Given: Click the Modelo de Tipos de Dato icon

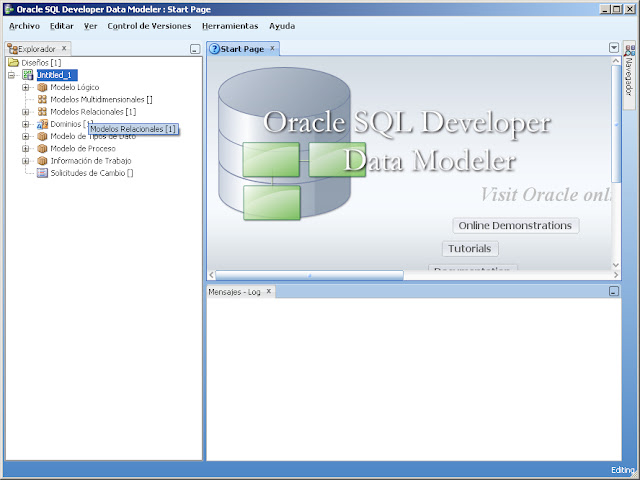Looking at the screenshot, I should [x=42, y=136].
